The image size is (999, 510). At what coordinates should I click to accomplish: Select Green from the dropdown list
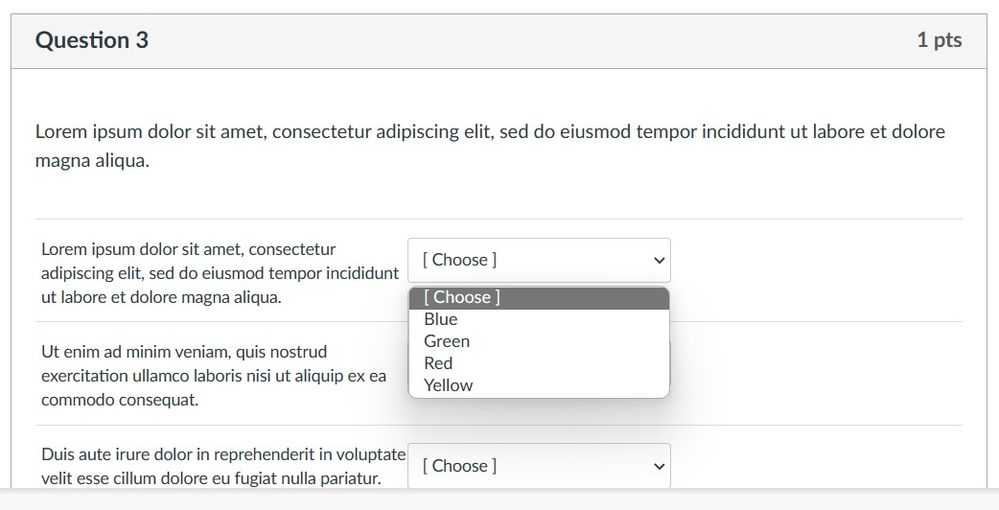coord(447,341)
